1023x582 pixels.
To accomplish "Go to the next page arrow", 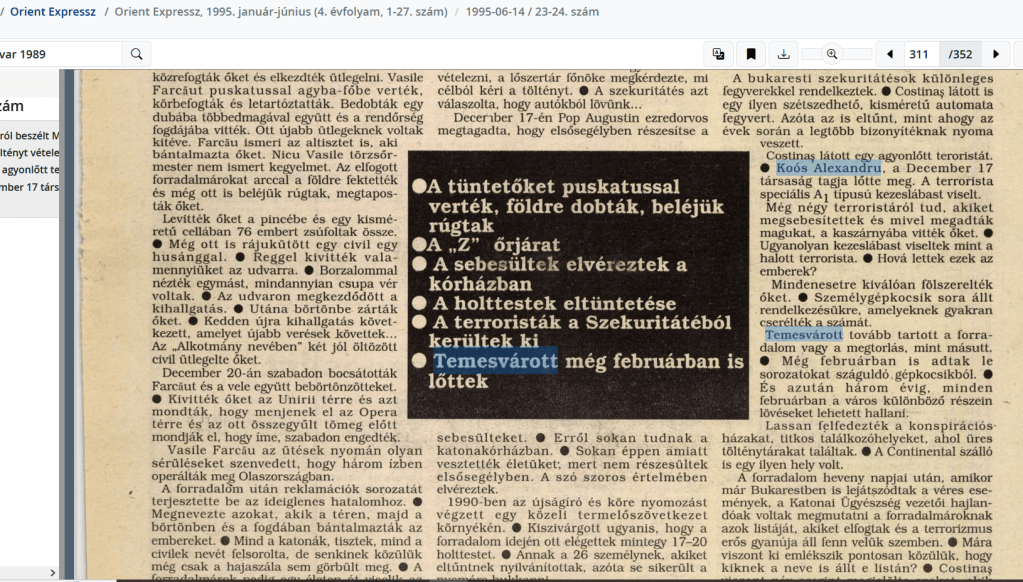I will (995, 54).
